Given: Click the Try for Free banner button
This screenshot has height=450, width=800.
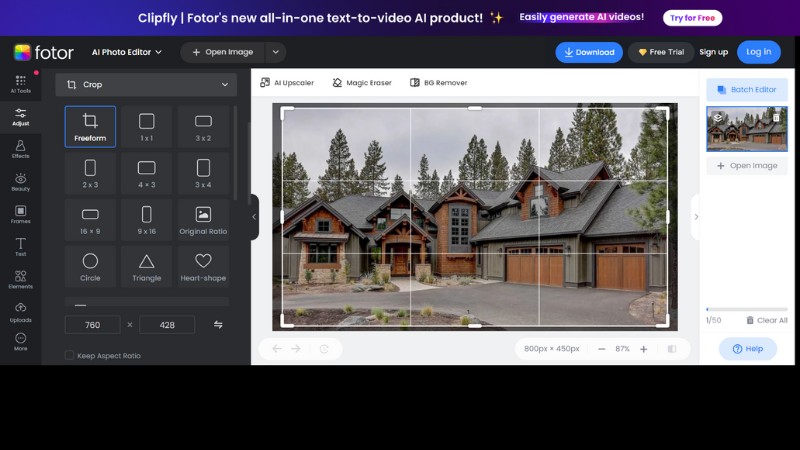Looking at the screenshot, I should [x=692, y=18].
